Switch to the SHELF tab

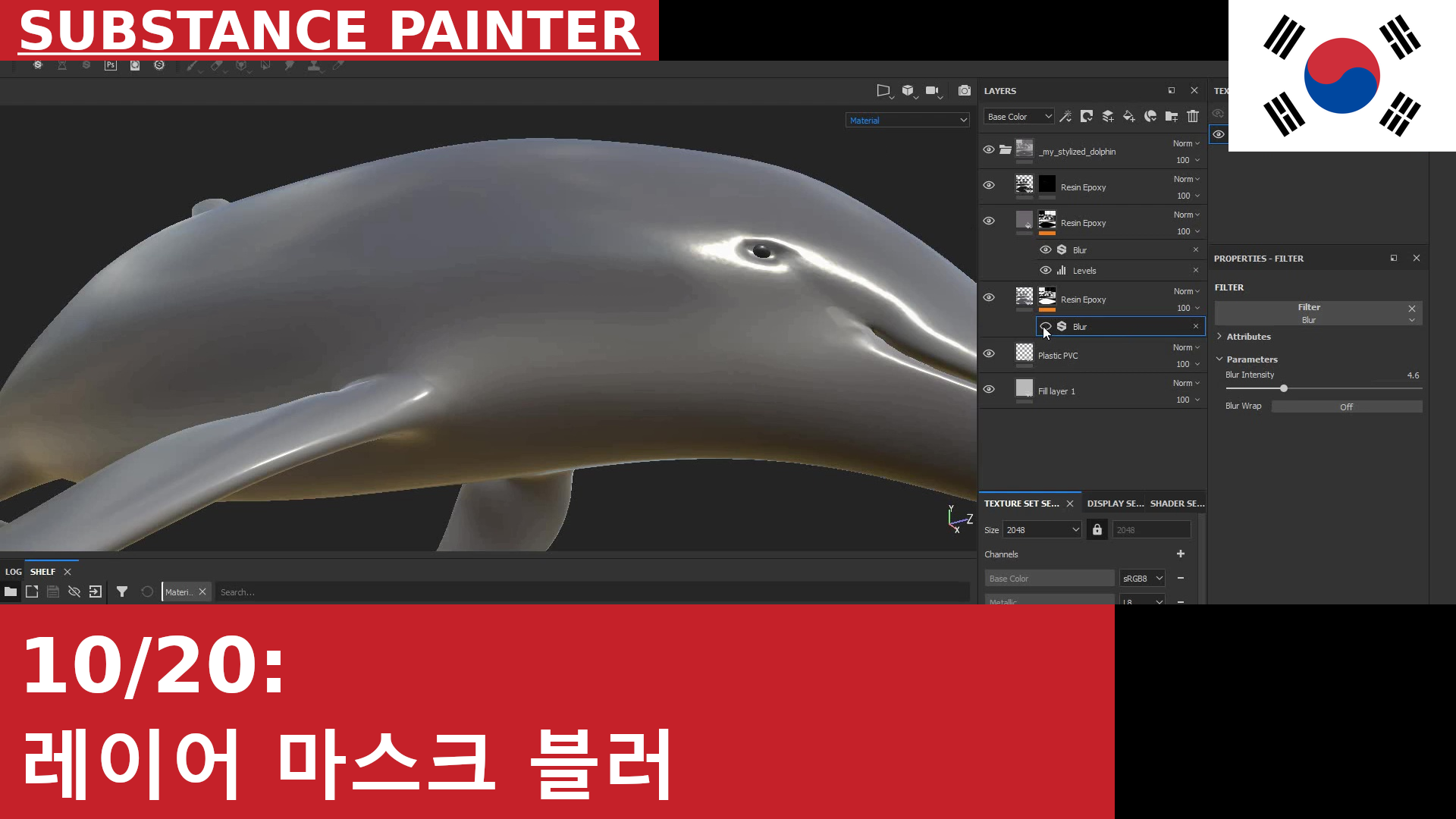42,571
